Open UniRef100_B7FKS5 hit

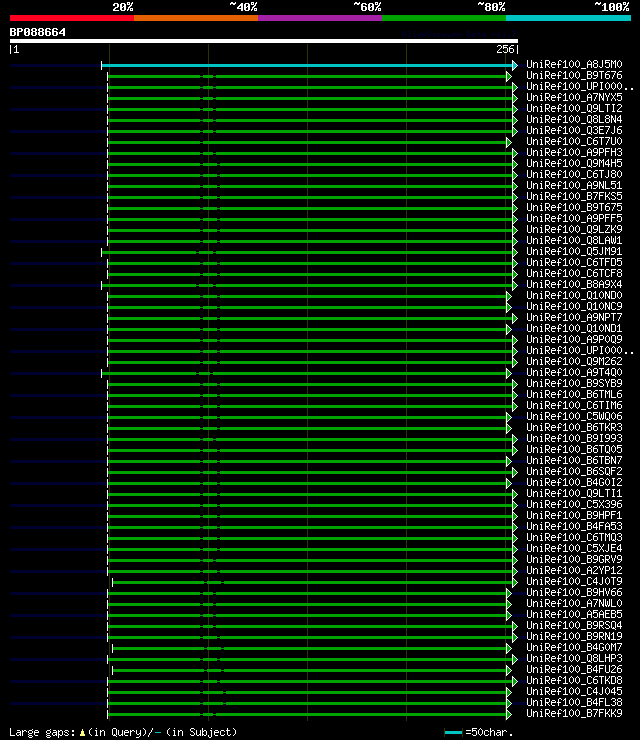click(574, 196)
